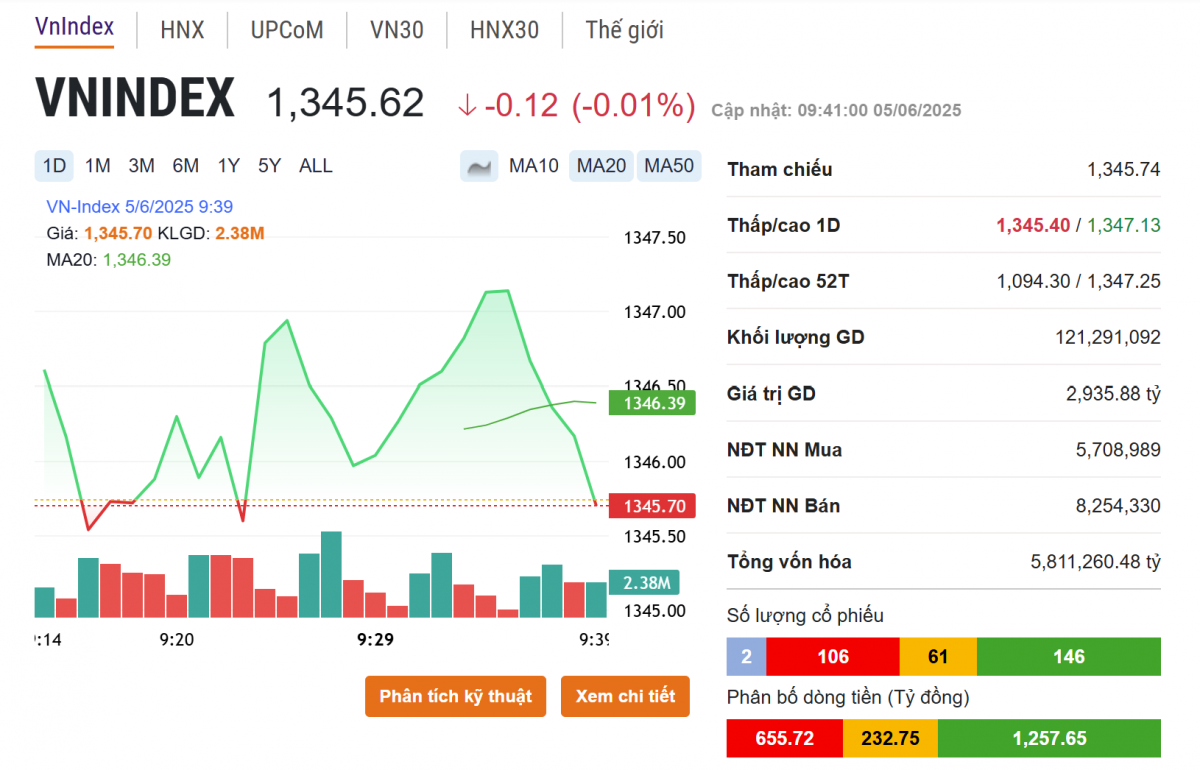Image resolution: width=1200 pixels, height=770 pixels.
Task: Click the 2.38M volume label
Action: [645, 582]
